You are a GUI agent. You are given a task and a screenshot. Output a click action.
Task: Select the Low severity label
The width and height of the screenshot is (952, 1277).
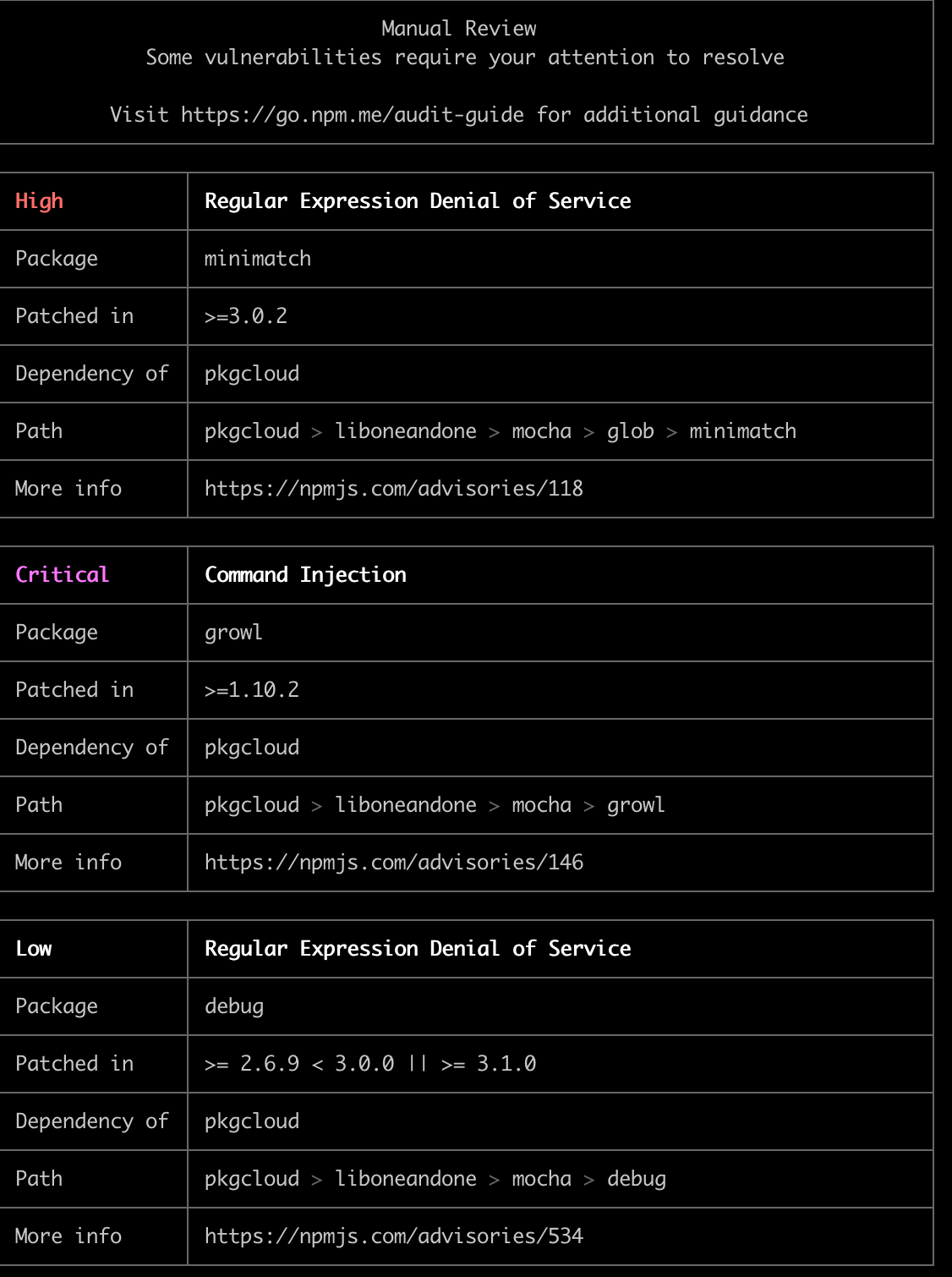click(x=33, y=949)
